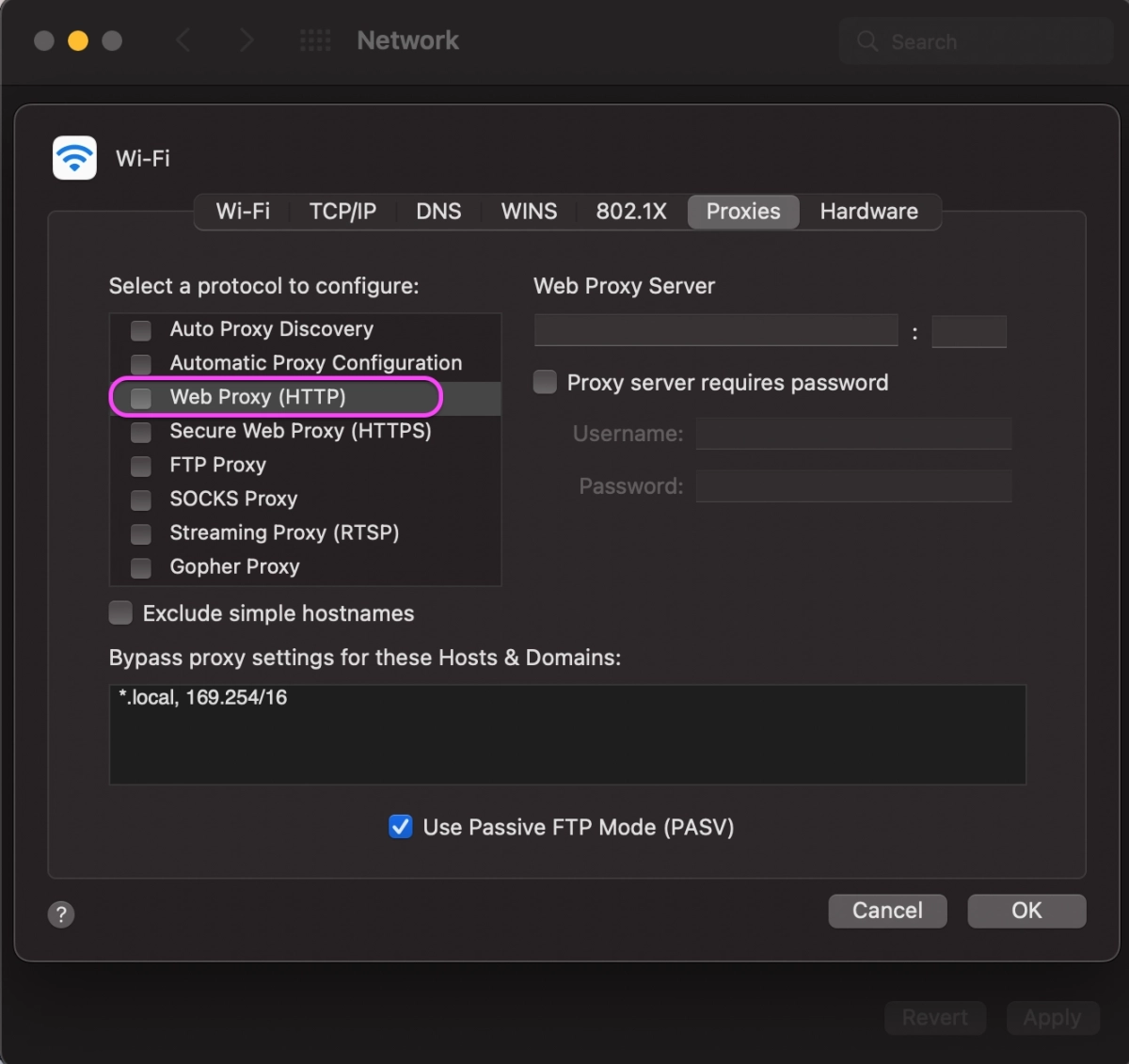
Task: Click the help question mark icon
Action: 61,913
